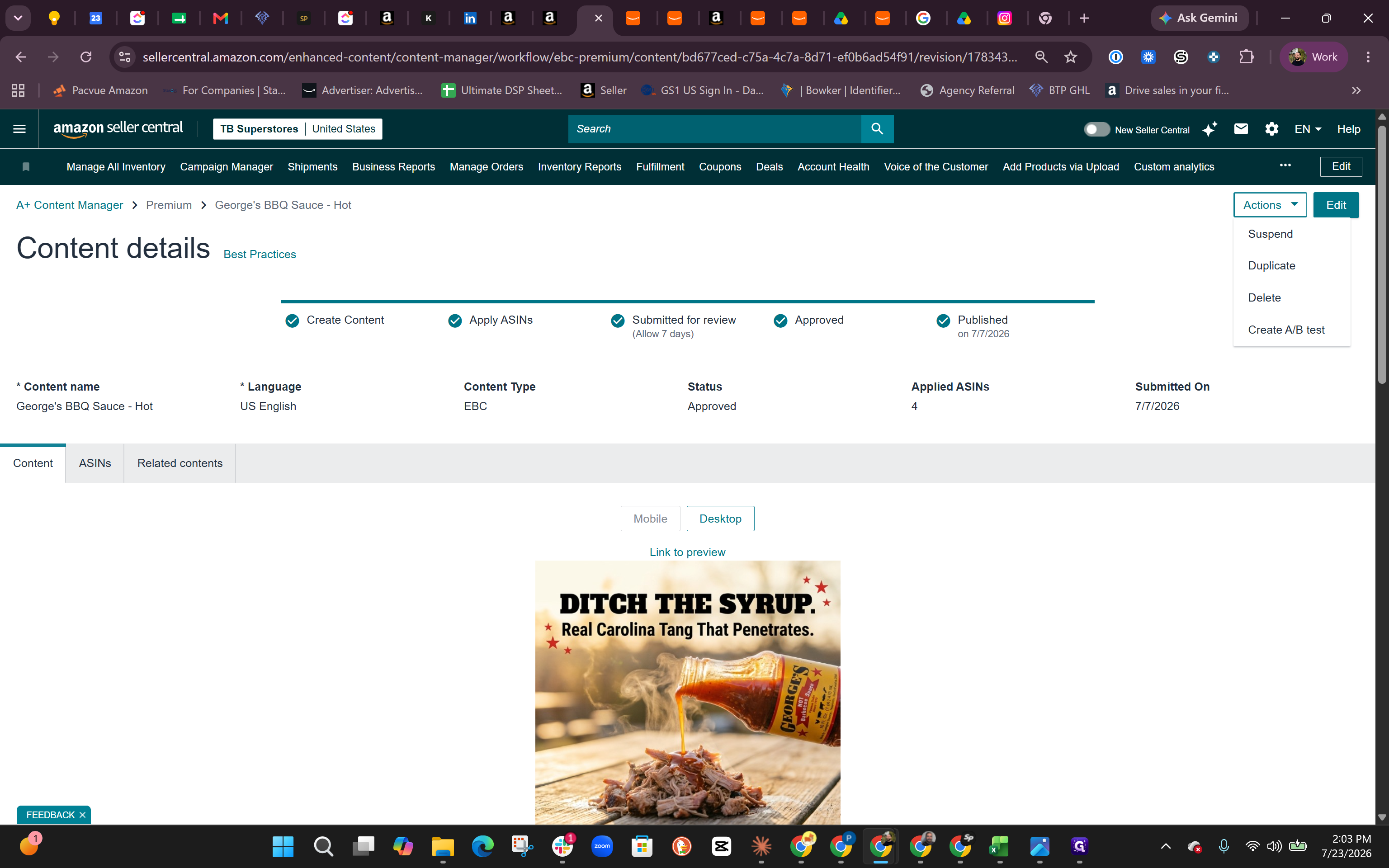
Task: Select Delete from the Actions menu
Action: pos(1291,298)
